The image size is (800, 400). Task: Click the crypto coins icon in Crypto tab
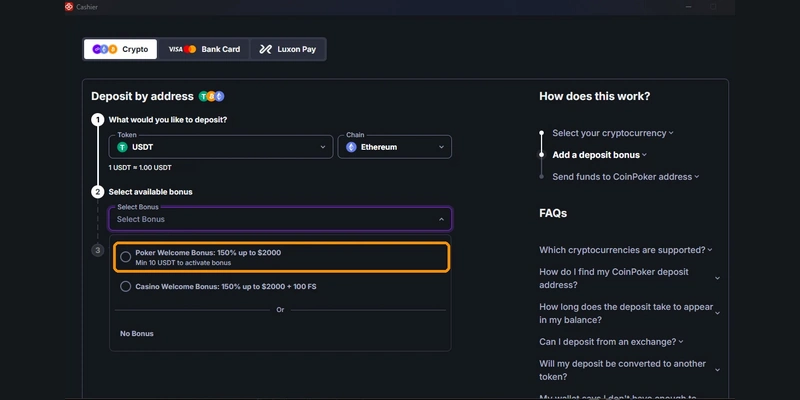pyautogui.click(x=105, y=49)
